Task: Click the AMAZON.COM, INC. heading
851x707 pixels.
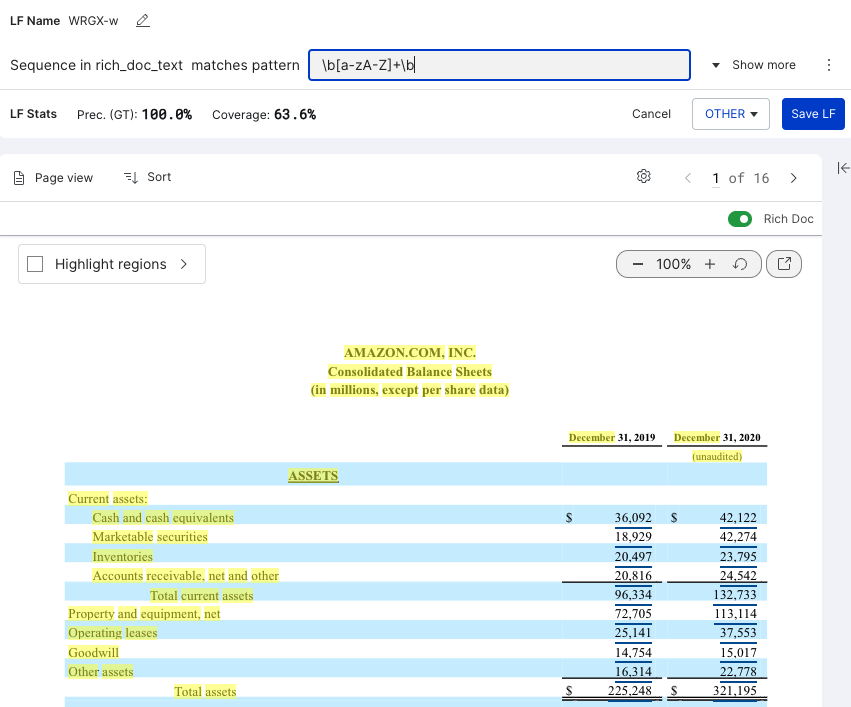Action: (410, 353)
